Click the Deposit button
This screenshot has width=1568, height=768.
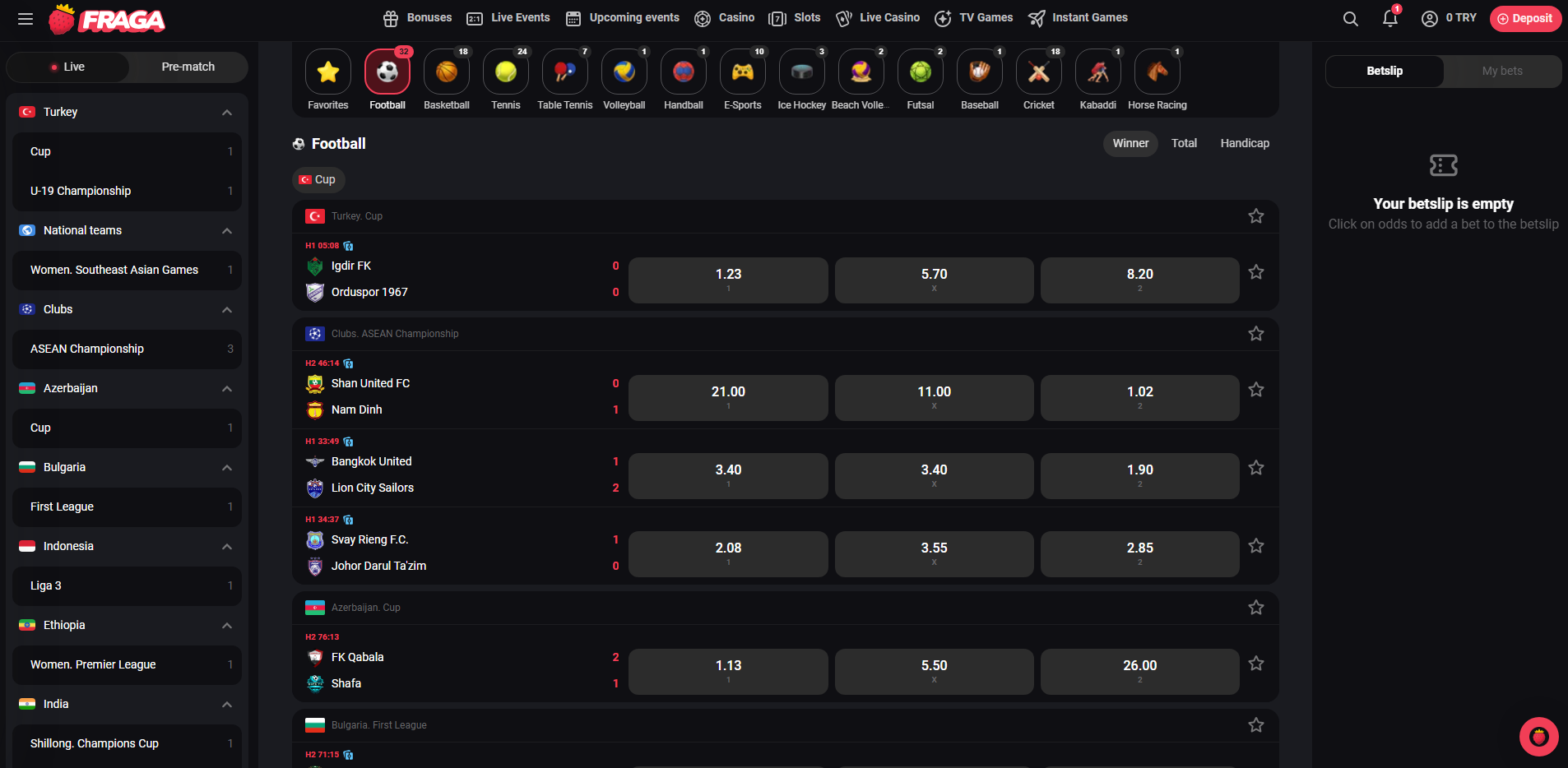pyautogui.click(x=1525, y=18)
